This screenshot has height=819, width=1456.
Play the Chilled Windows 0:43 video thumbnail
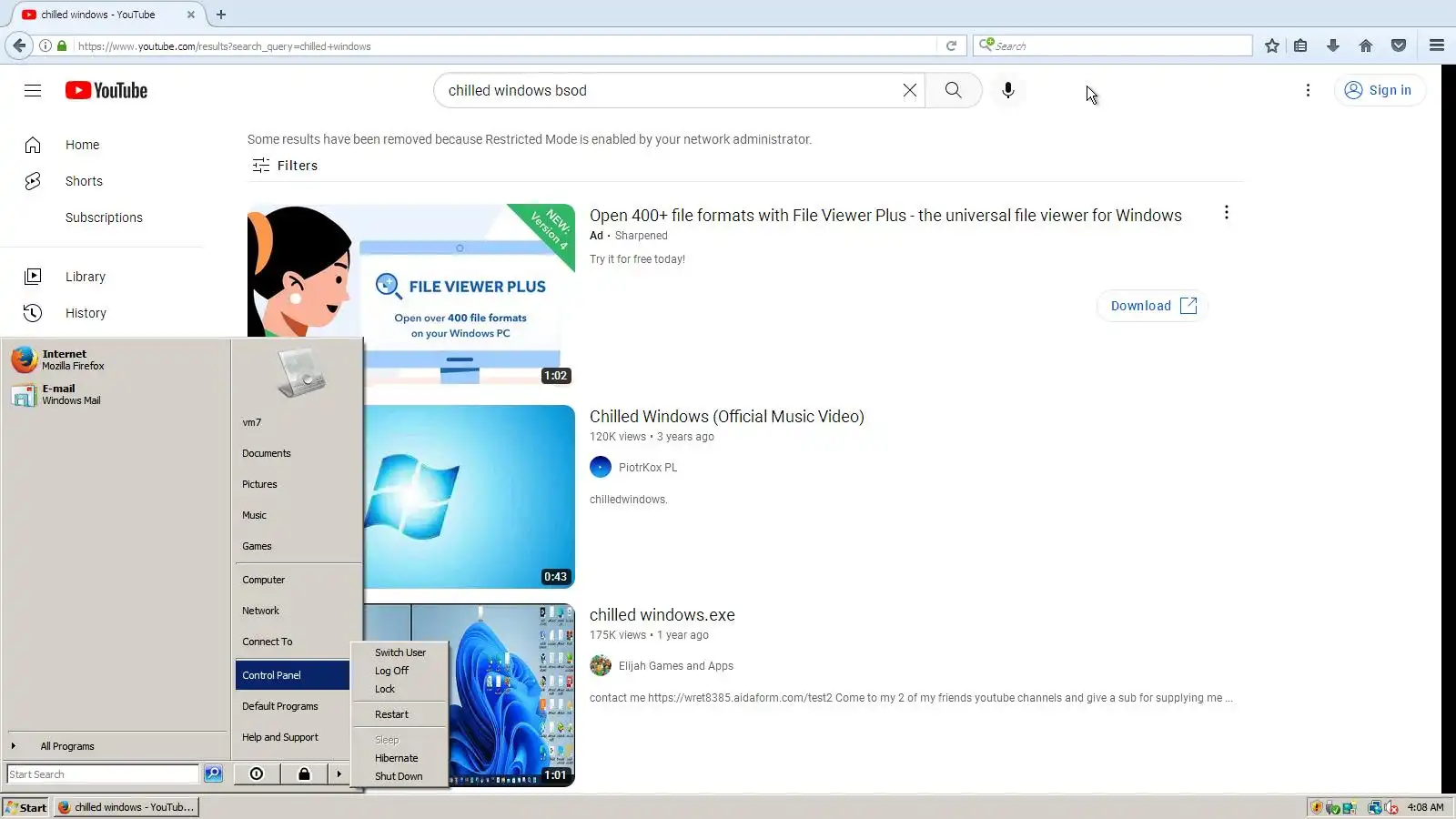(x=469, y=497)
